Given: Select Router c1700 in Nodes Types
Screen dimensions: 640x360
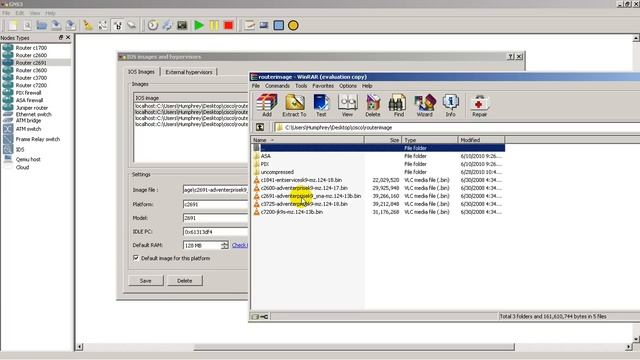Looking at the screenshot, I should (x=31, y=48).
